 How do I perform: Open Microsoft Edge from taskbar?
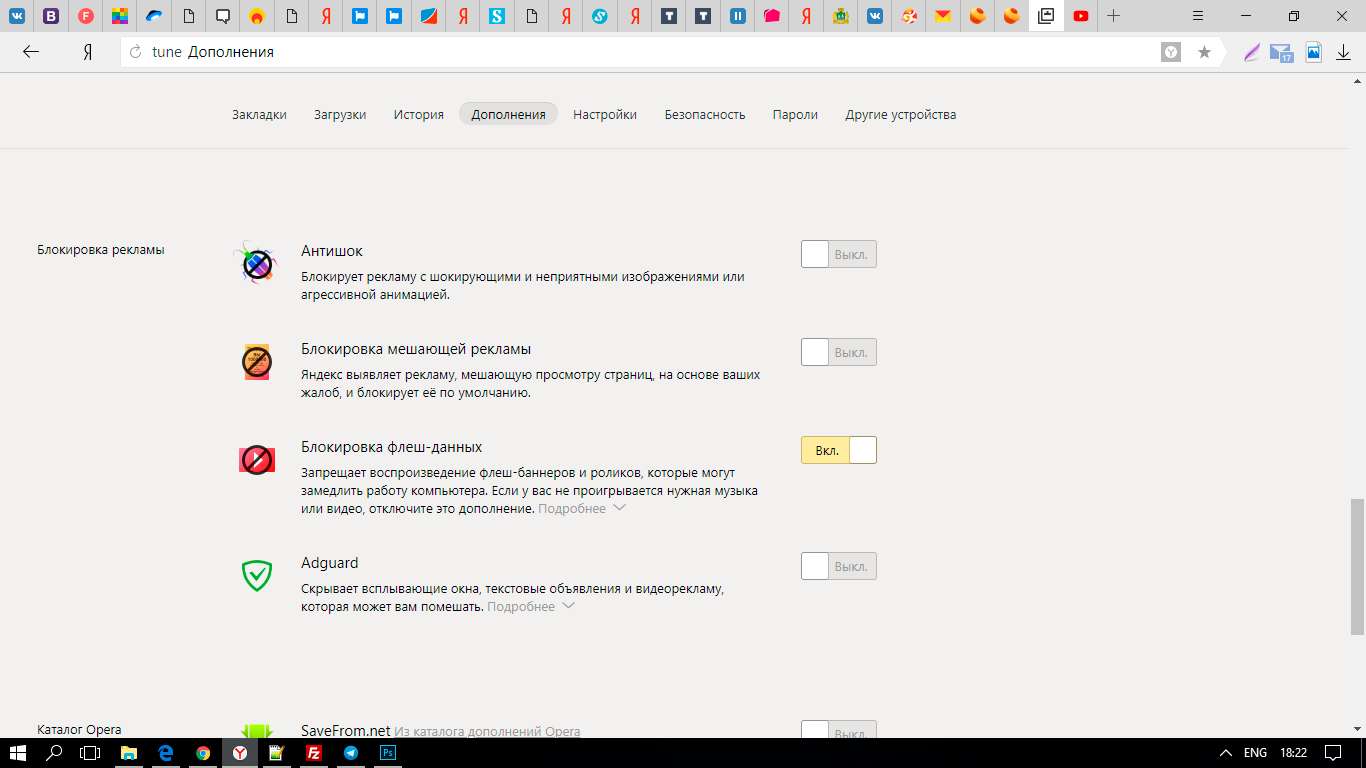pyautogui.click(x=166, y=753)
